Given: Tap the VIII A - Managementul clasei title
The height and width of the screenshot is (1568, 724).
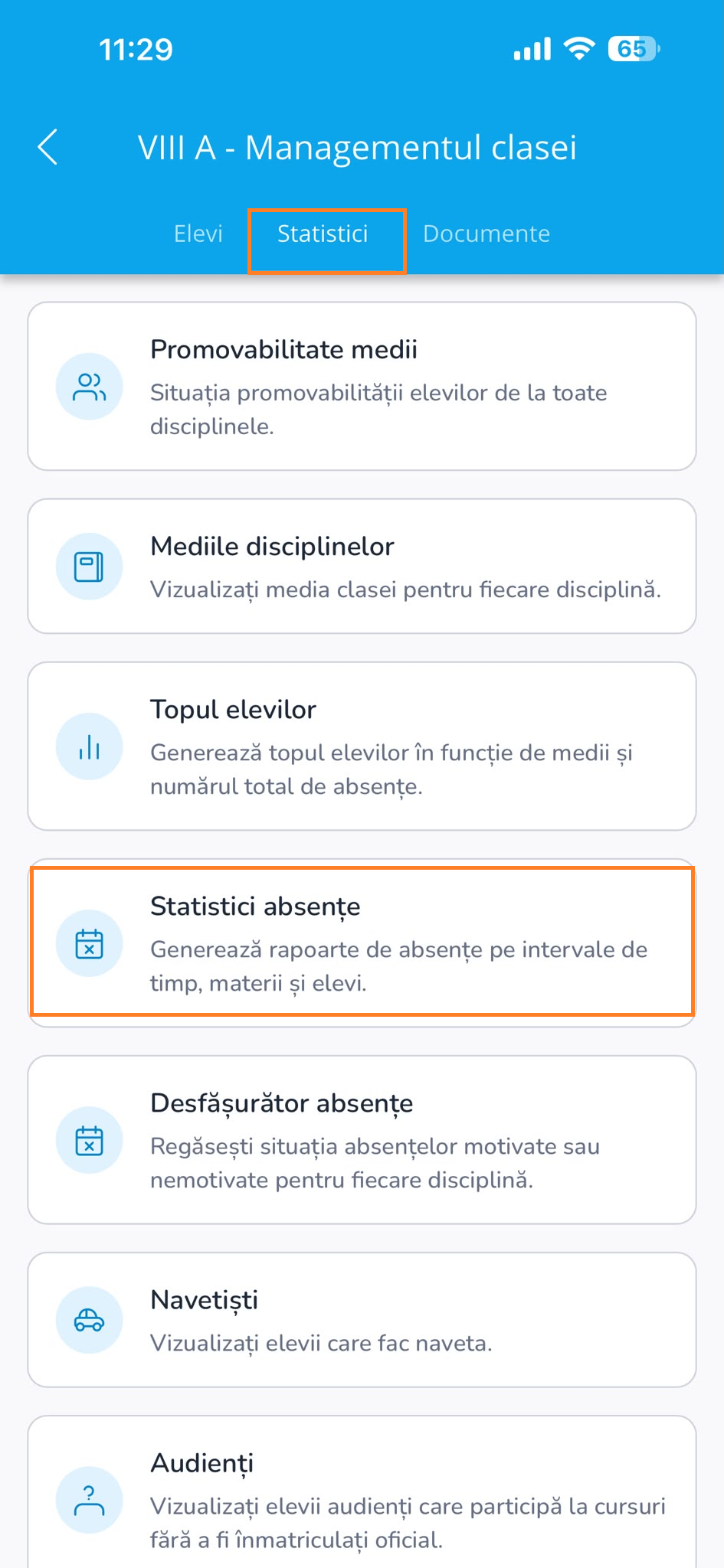Looking at the screenshot, I should click(357, 147).
